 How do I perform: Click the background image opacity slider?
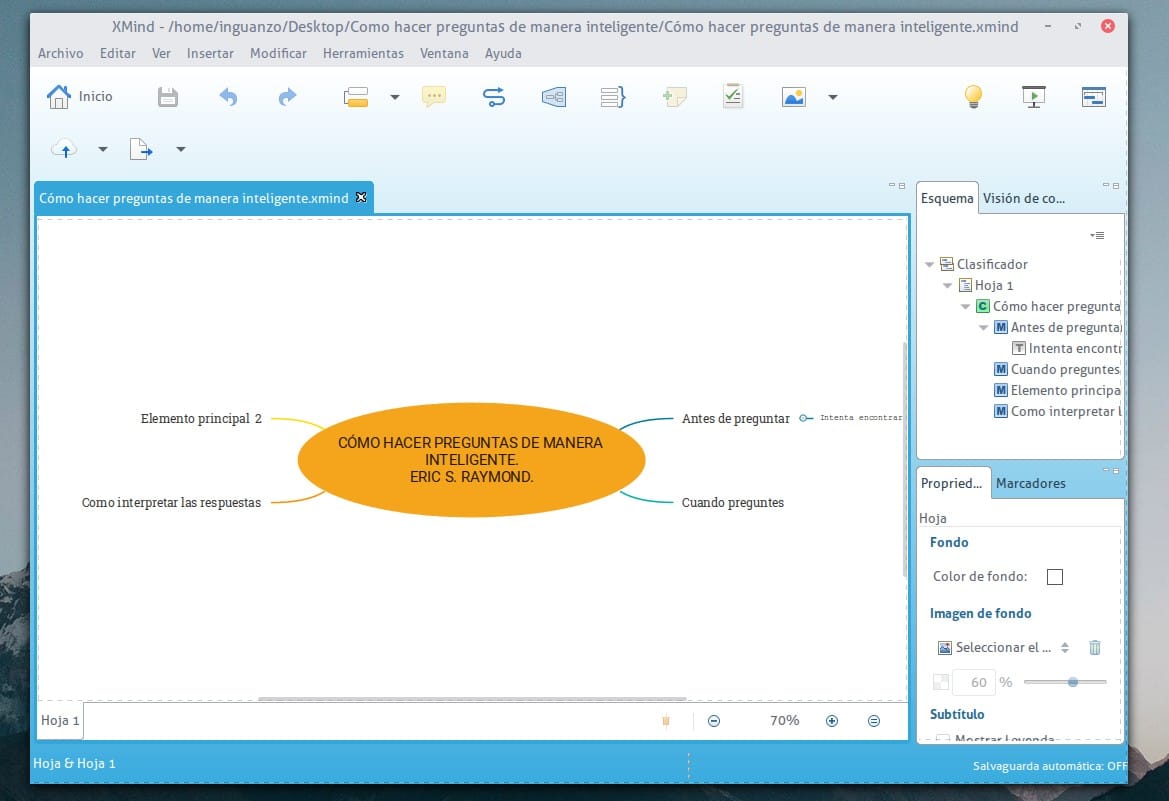(1065, 682)
